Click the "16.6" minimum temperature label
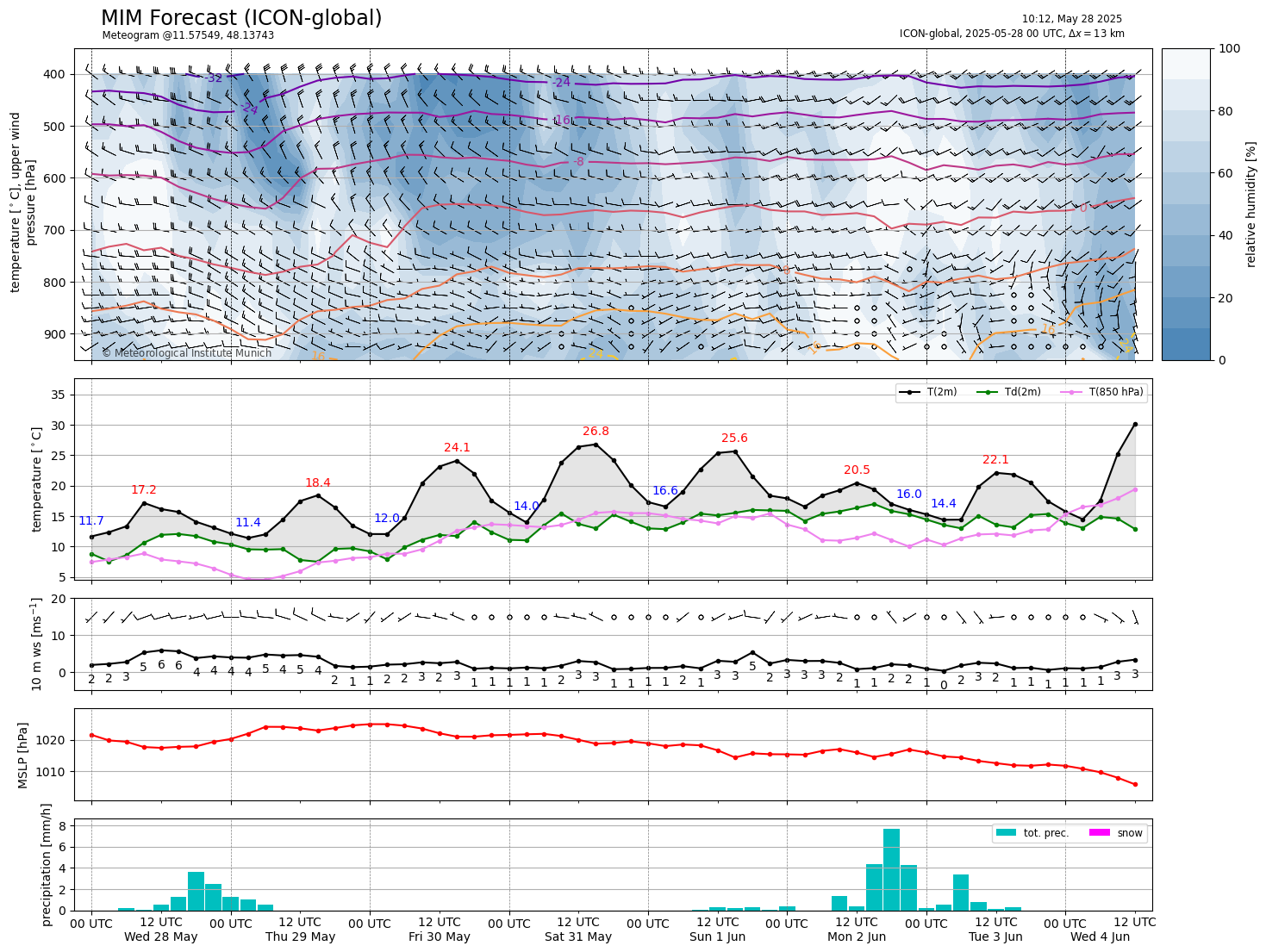 click(x=665, y=491)
